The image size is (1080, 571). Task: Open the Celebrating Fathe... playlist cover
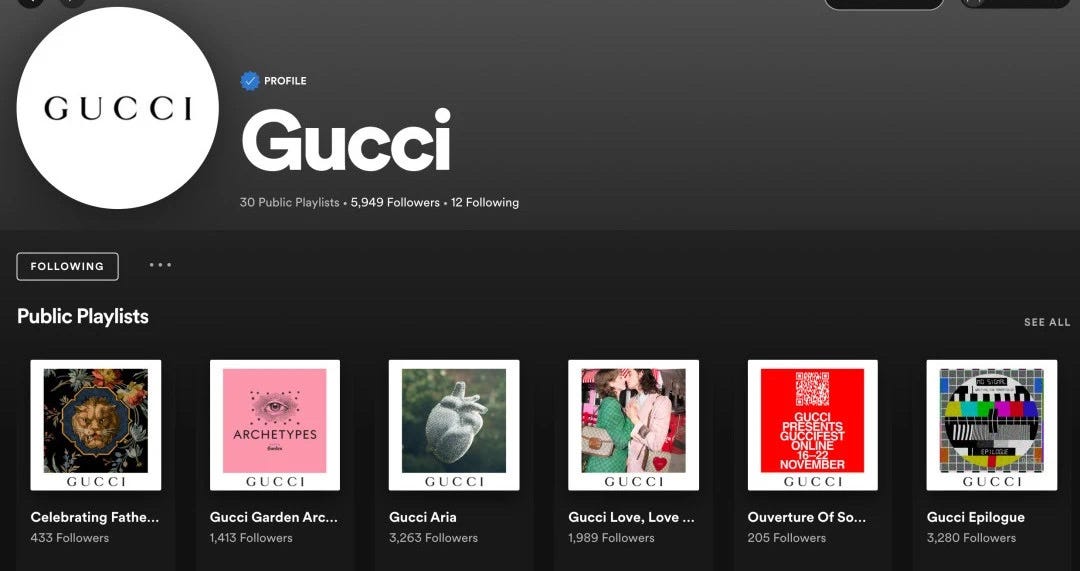(96, 425)
